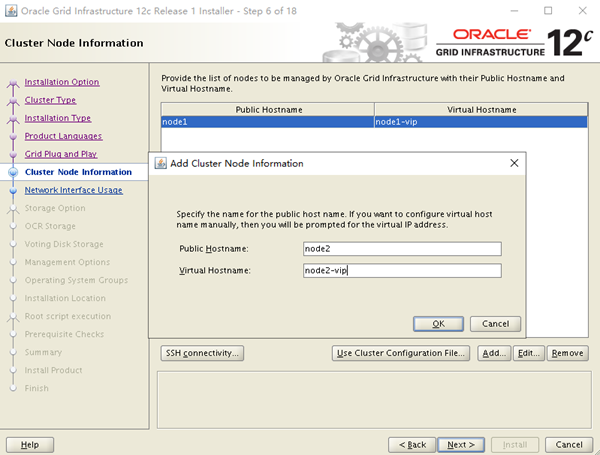The width and height of the screenshot is (600, 455).
Task: Click the Operating System Groups step
Action: click(x=77, y=280)
